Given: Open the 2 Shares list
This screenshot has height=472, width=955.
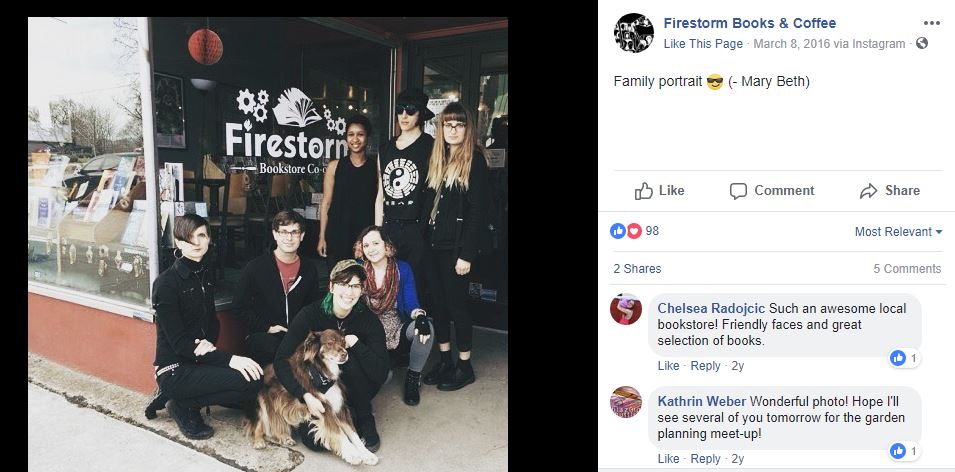Looking at the screenshot, I should coord(637,269).
